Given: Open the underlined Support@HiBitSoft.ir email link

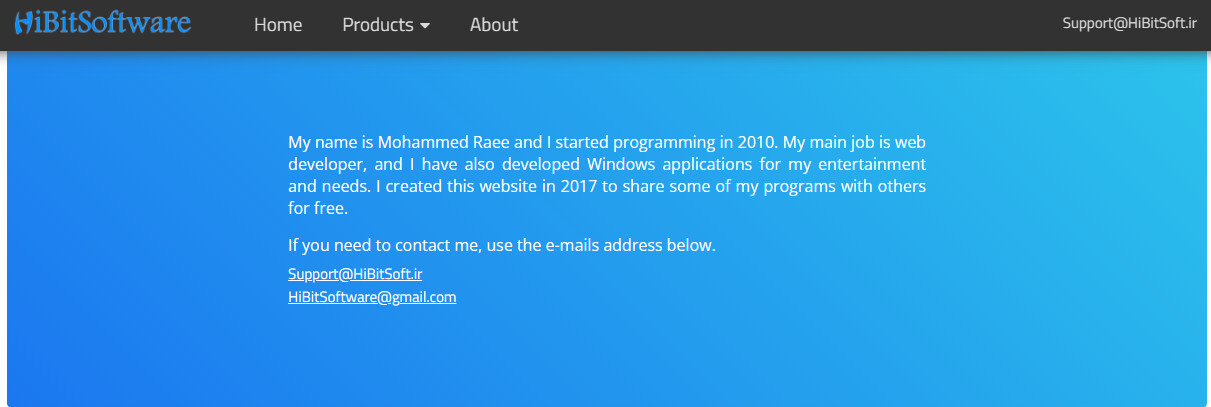Looking at the screenshot, I should 355,274.
